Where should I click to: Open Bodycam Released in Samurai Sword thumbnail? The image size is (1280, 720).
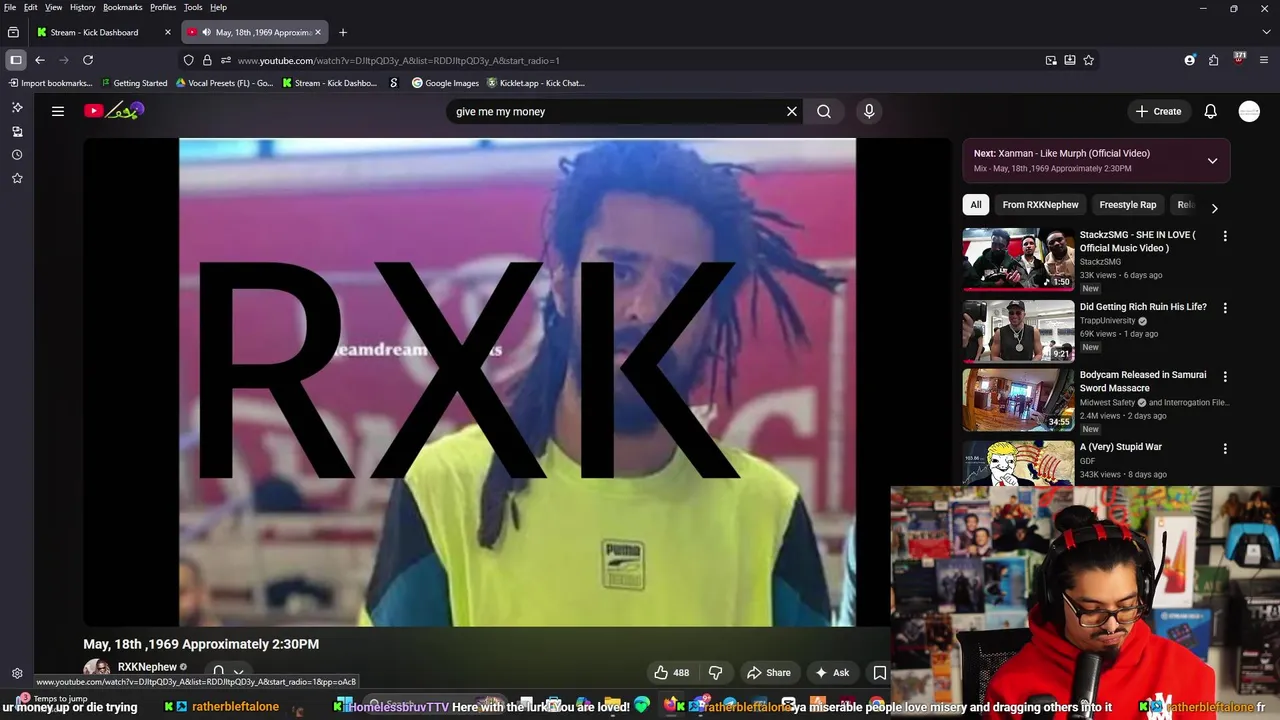pos(1018,399)
